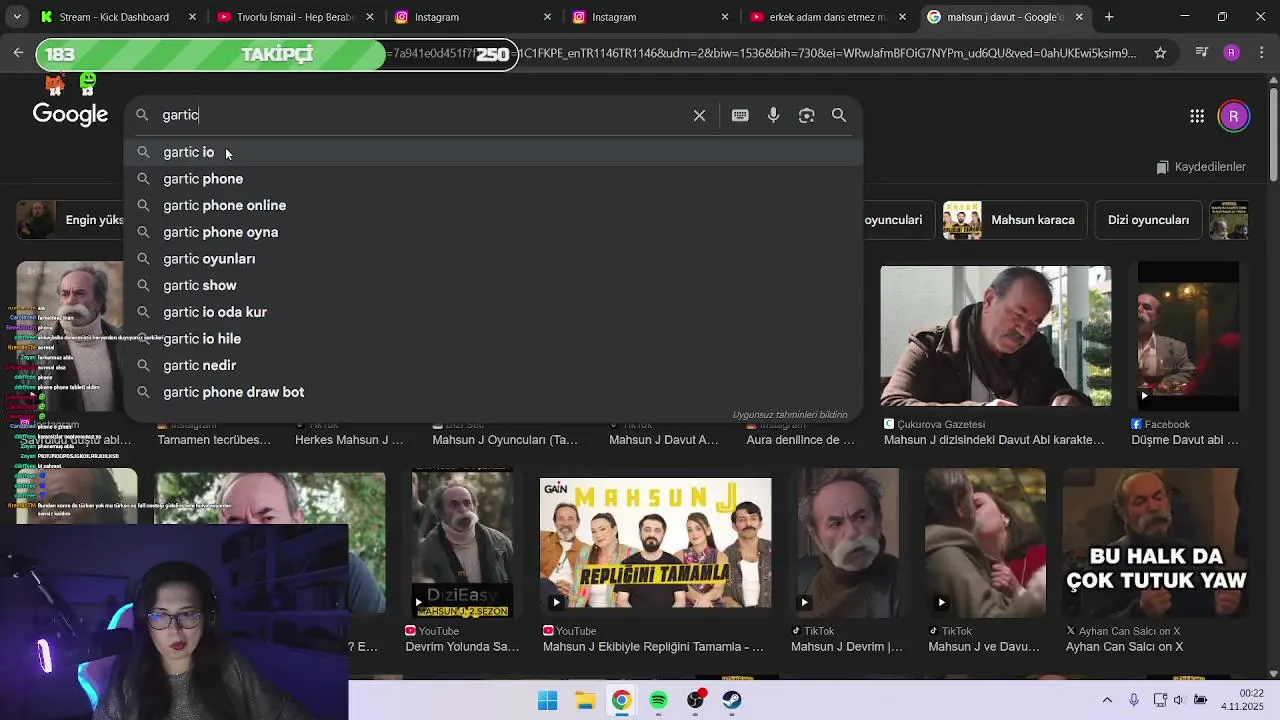Open the Windows Start menu

tap(547, 700)
